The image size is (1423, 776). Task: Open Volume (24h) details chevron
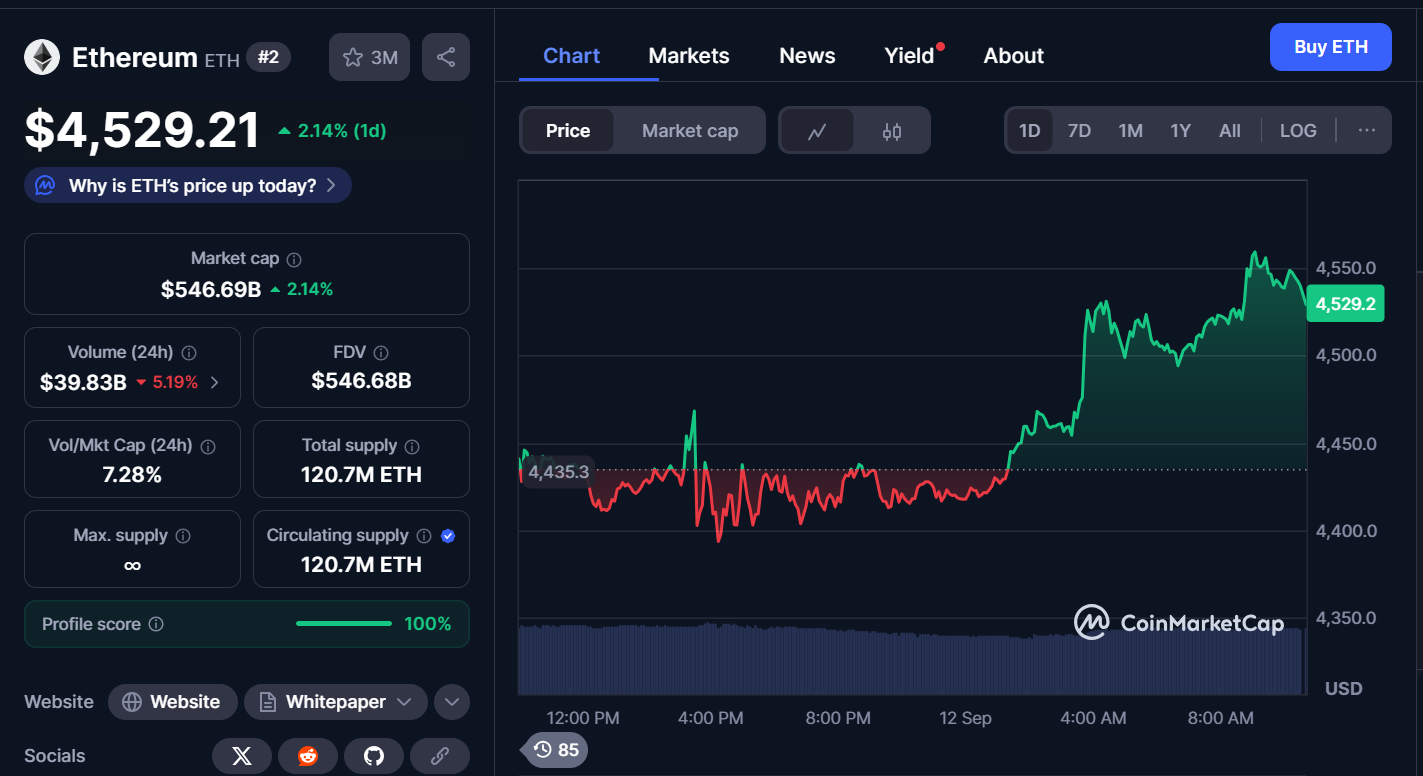(x=215, y=382)
